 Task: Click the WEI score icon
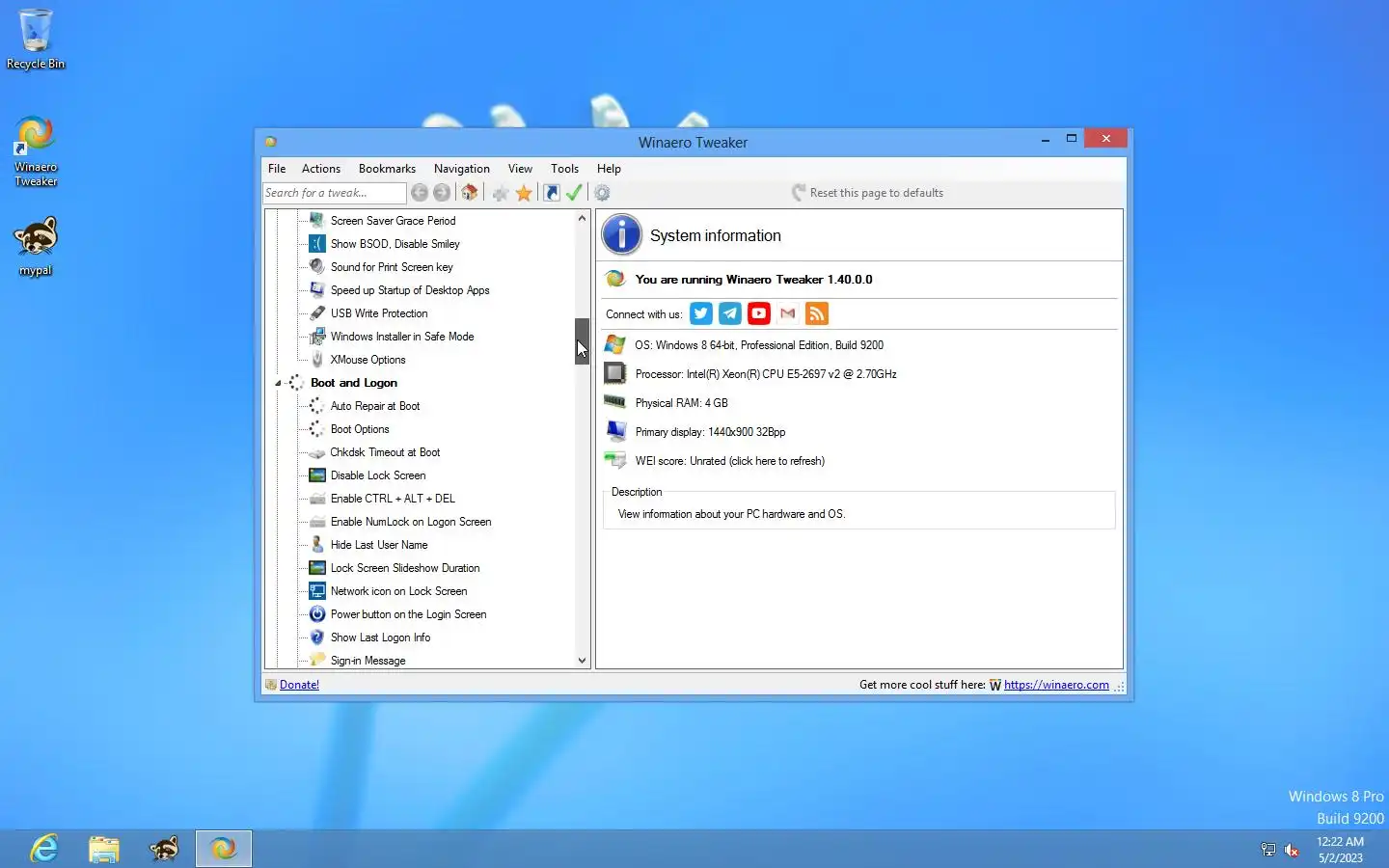point(615,460)
